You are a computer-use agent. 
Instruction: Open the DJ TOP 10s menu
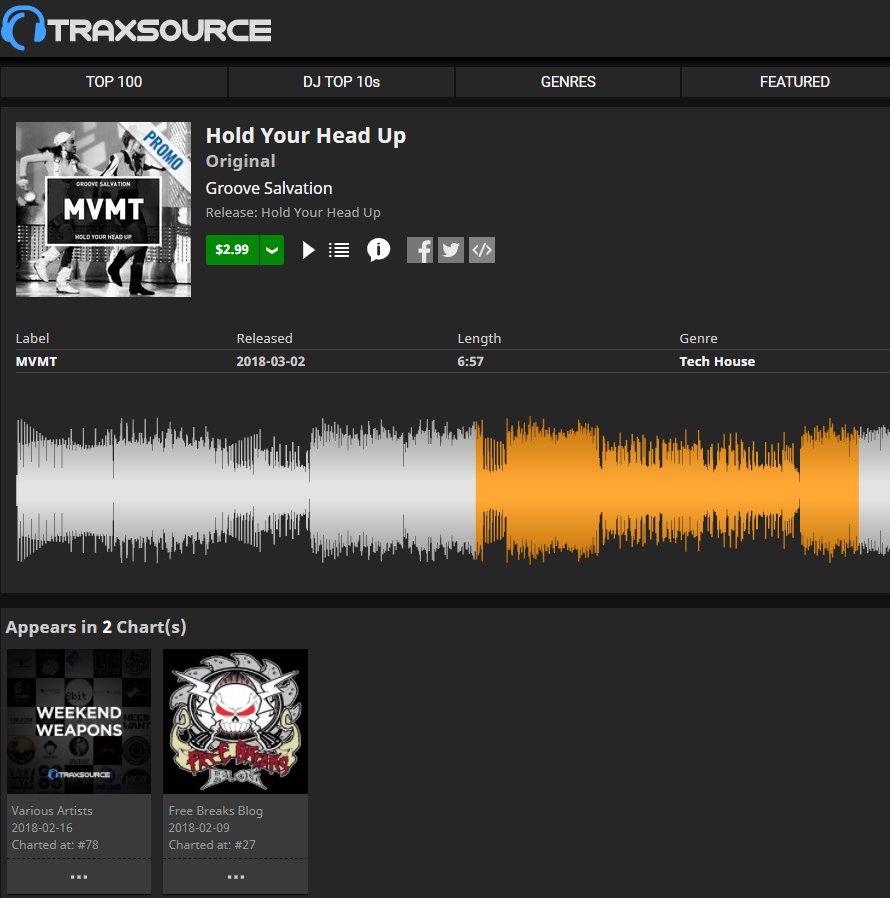341,82
